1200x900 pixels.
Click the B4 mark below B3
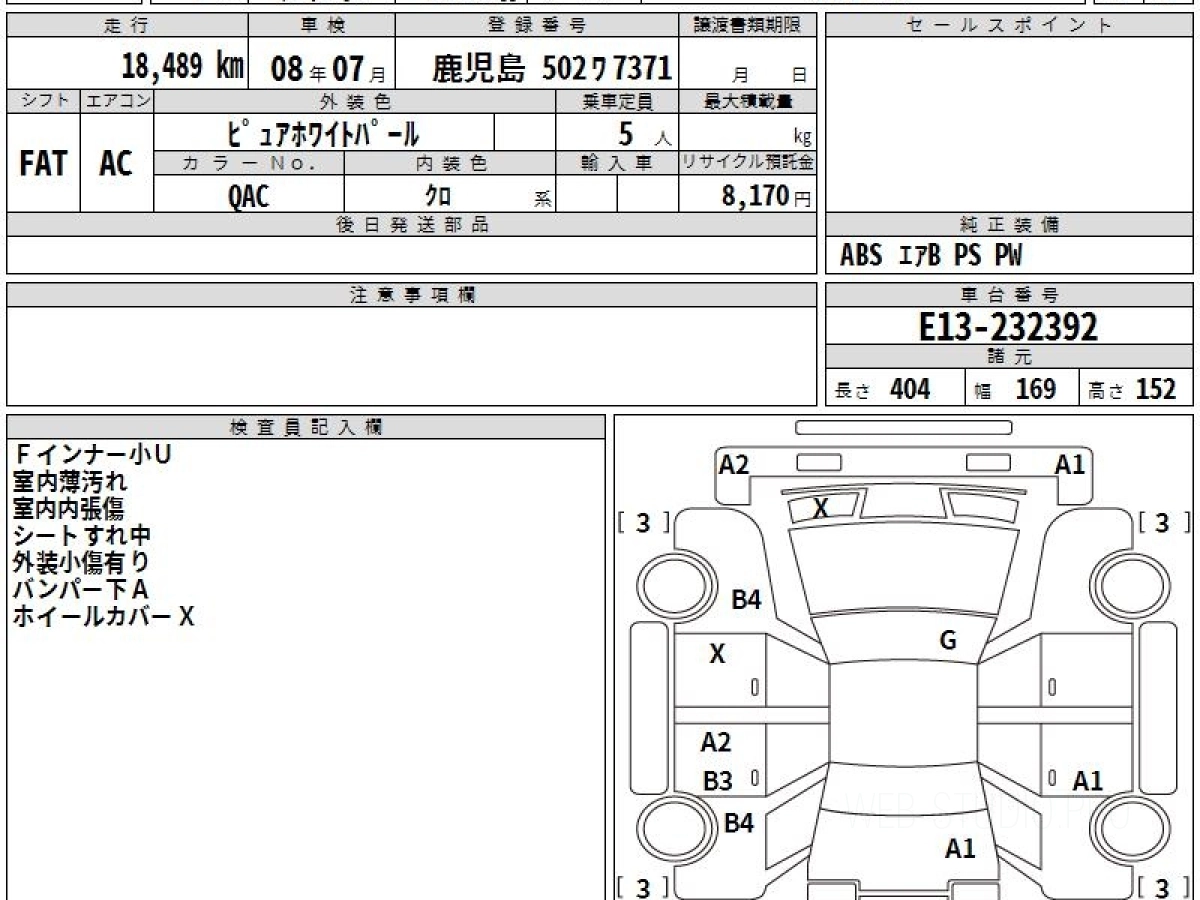tap(738, 824)
